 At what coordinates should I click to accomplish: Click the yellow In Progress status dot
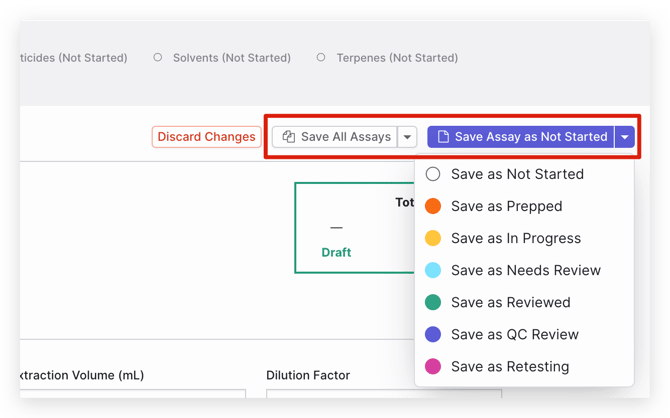pos(433,238)
